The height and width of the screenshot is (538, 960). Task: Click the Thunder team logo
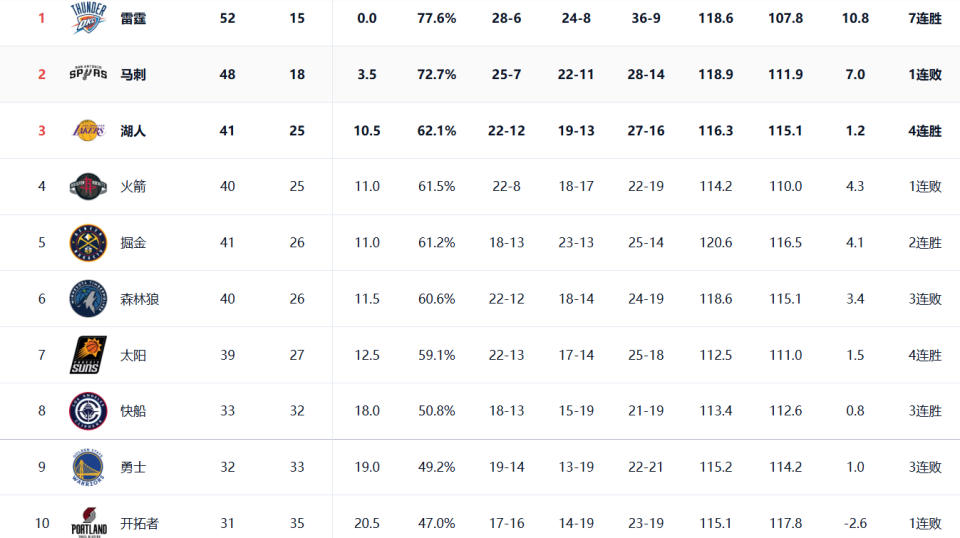tap(88, 18)
